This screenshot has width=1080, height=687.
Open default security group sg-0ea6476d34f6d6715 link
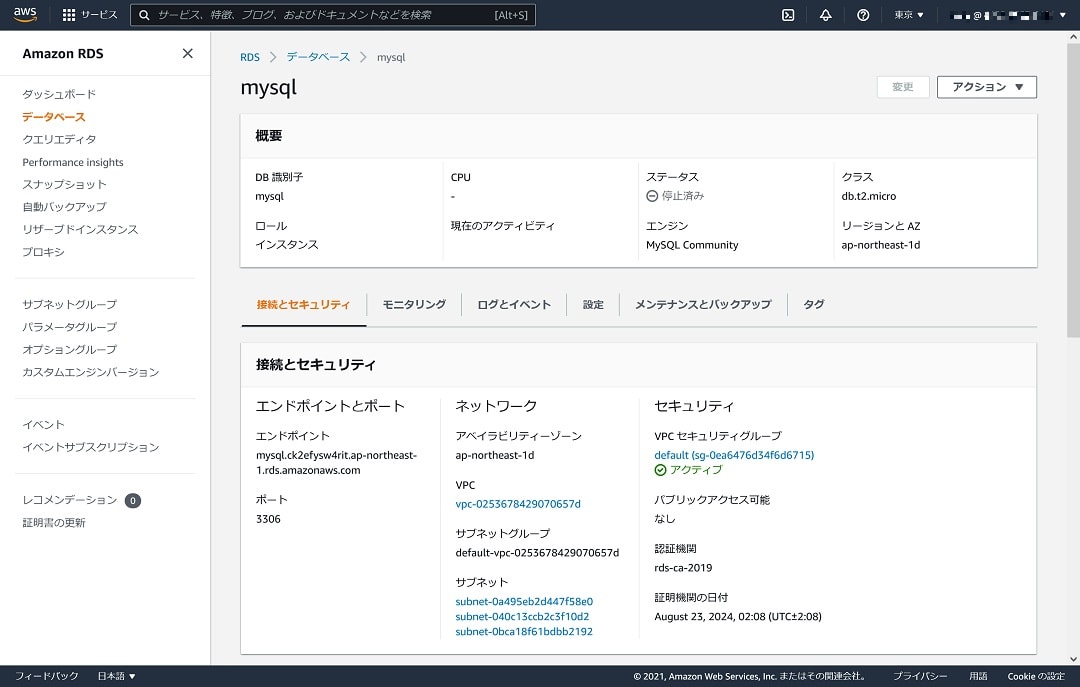coord(734,455)
